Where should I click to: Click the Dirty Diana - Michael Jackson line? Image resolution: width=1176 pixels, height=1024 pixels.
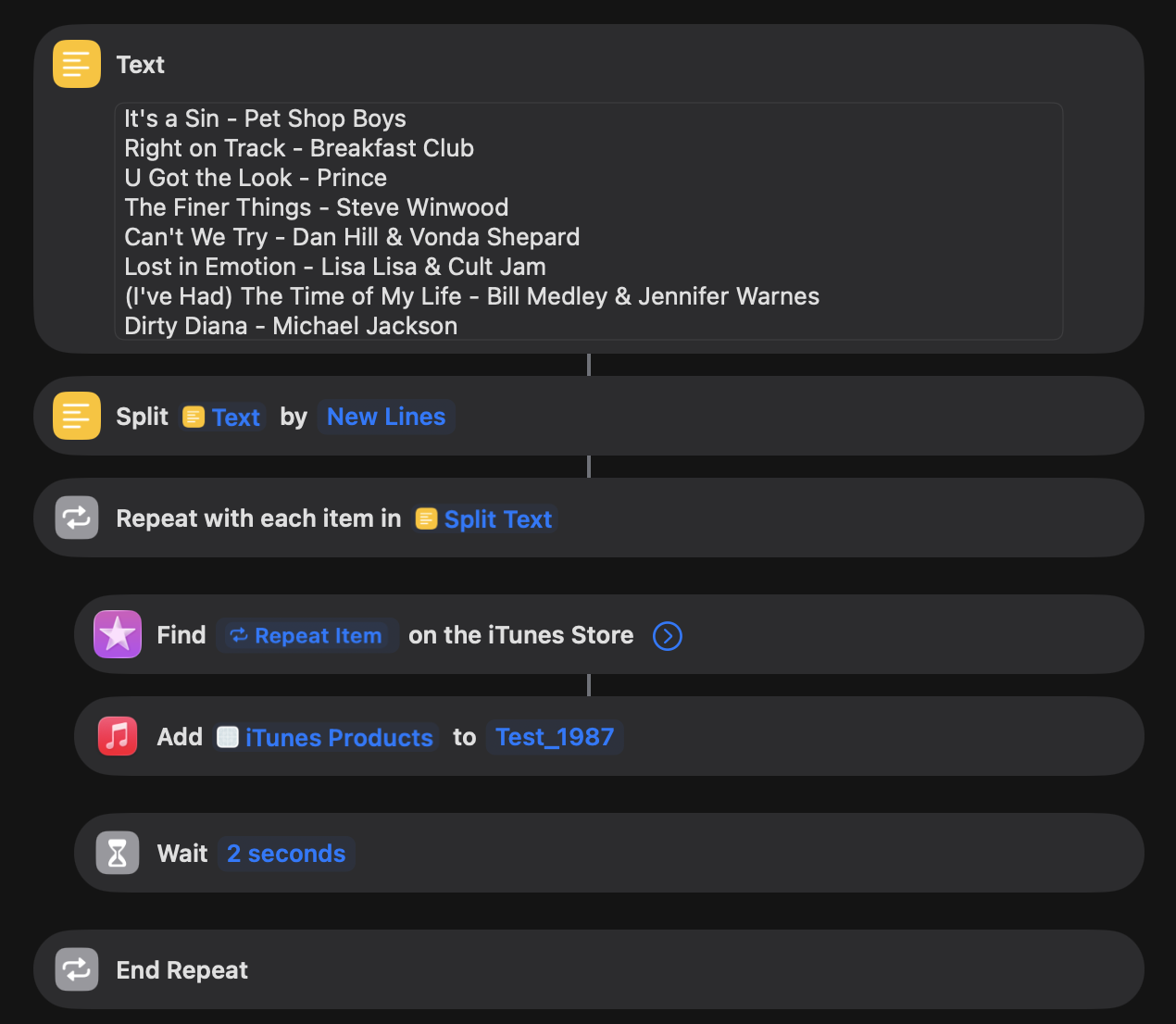291,326
